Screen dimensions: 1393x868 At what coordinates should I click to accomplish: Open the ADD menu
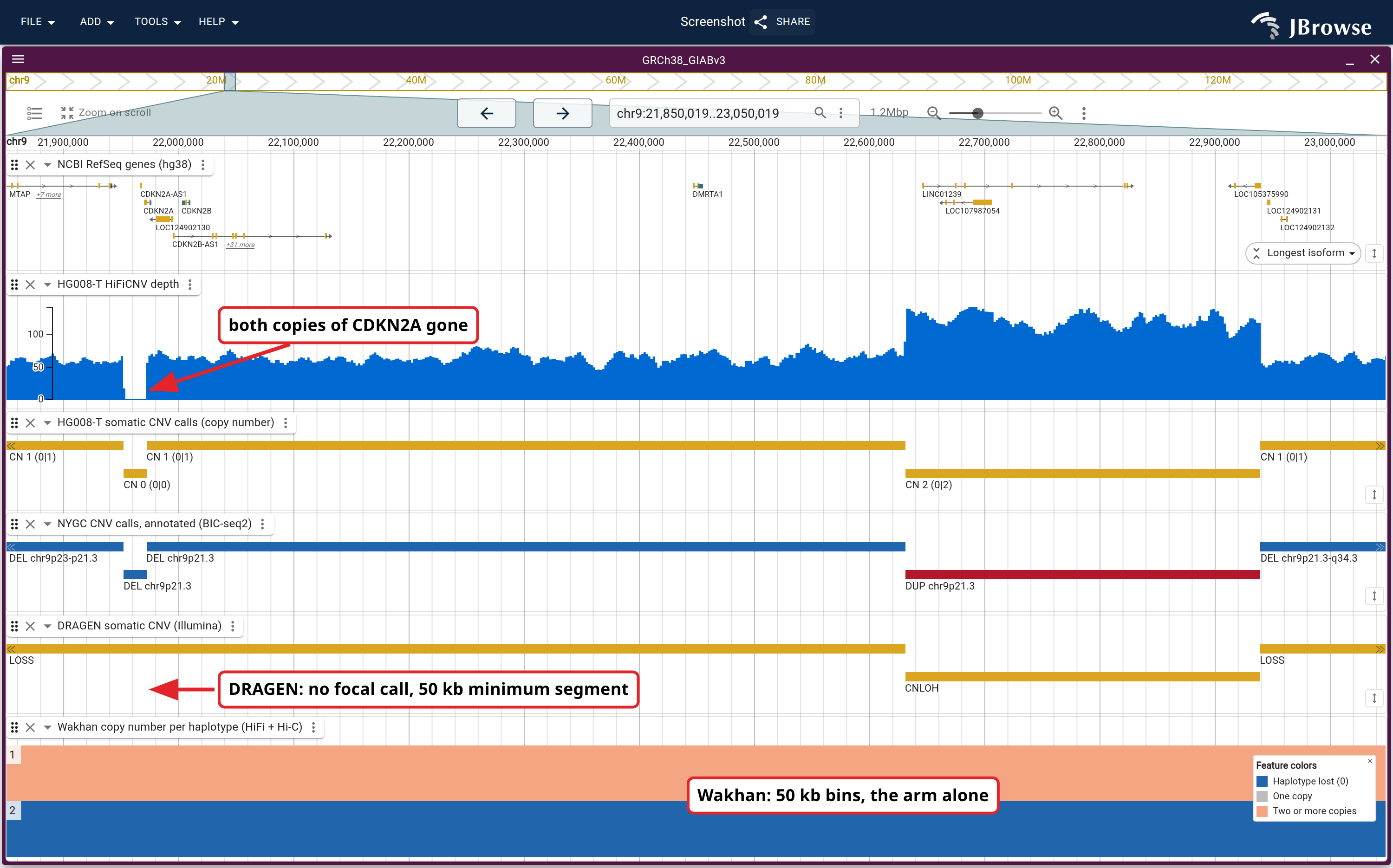(x=97, y=22)
